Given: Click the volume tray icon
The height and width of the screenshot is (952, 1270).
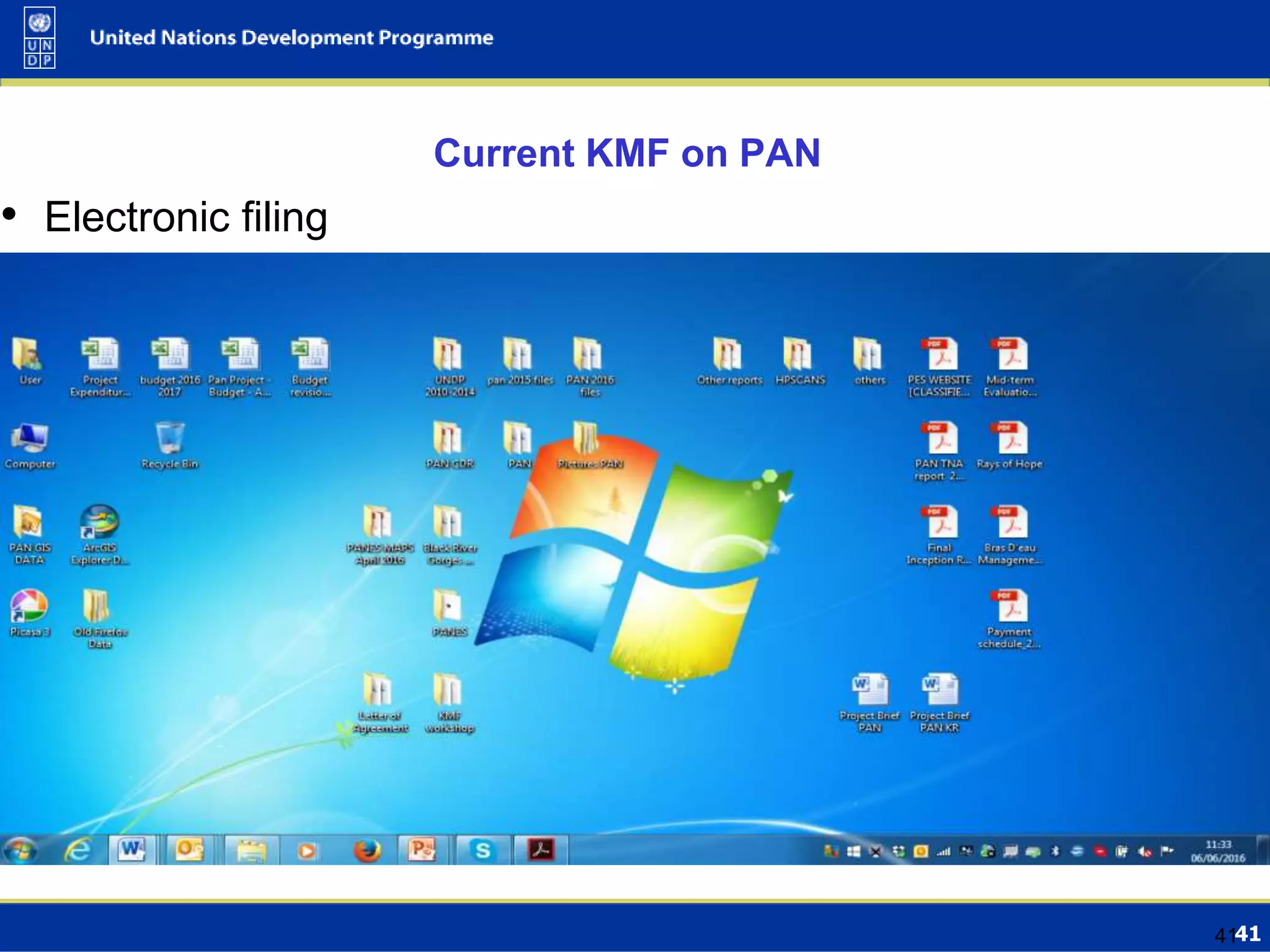Looking at the screenshot, I should (x=1145, y=852).
